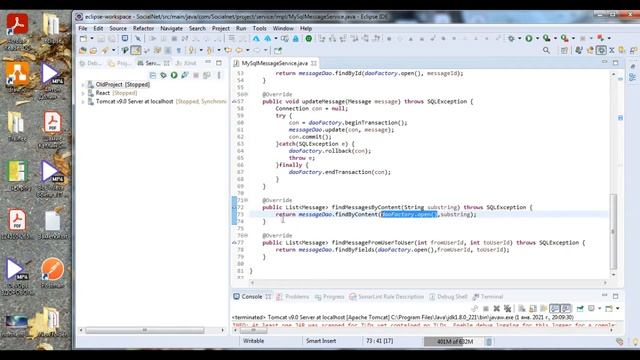Open the Refactor menu

tap(143, 29)
